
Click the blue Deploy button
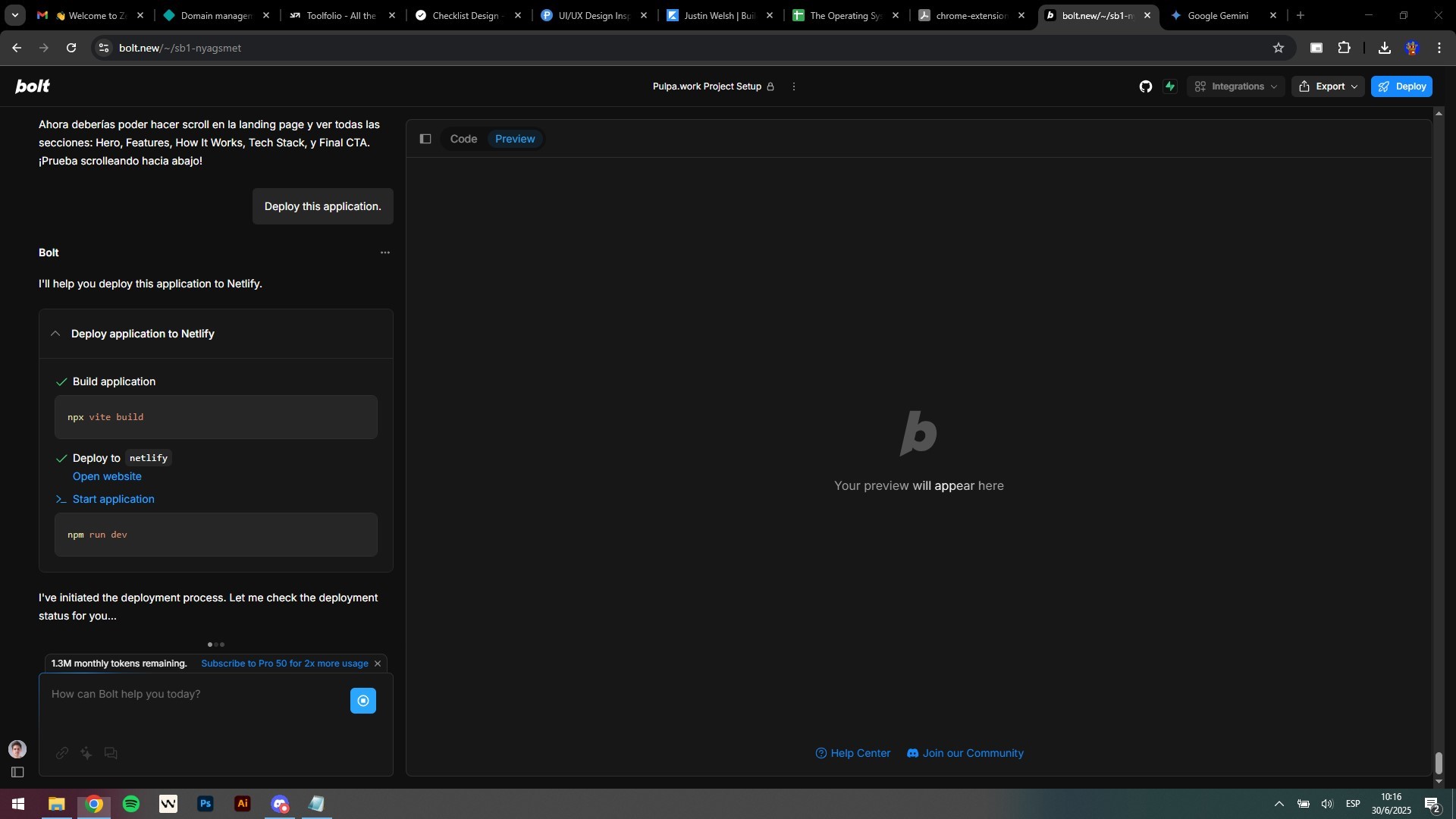point(1401,86)
